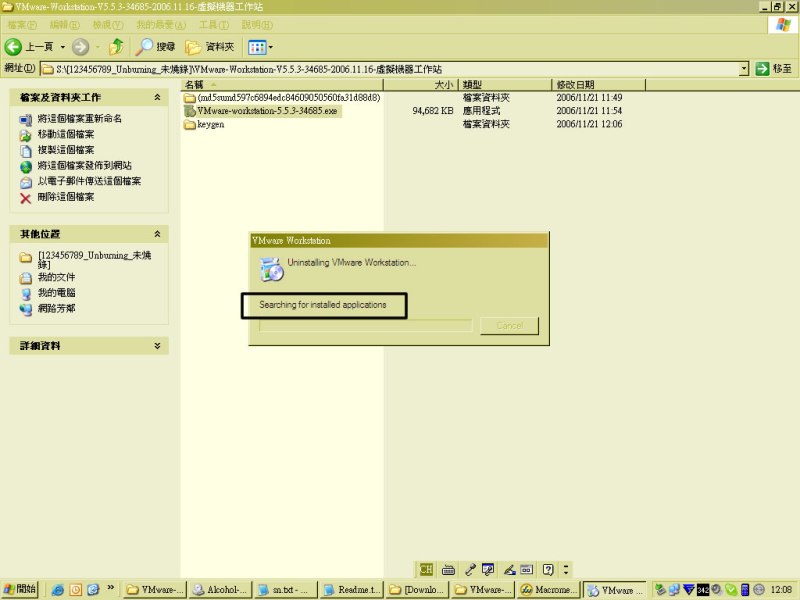Expand the address bar dropdown arrow
The image size is (800, 600).
pos(744,69)
